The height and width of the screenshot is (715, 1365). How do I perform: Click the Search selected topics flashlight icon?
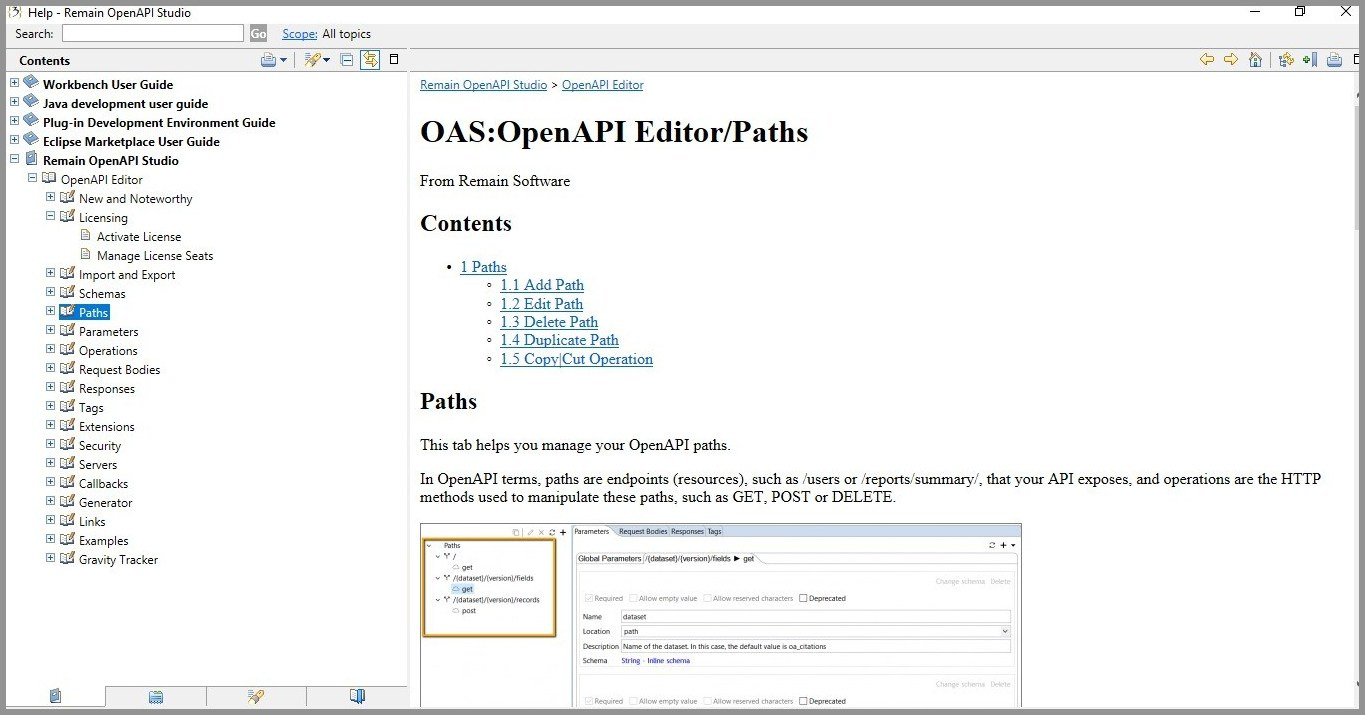(x=313, y=60)
